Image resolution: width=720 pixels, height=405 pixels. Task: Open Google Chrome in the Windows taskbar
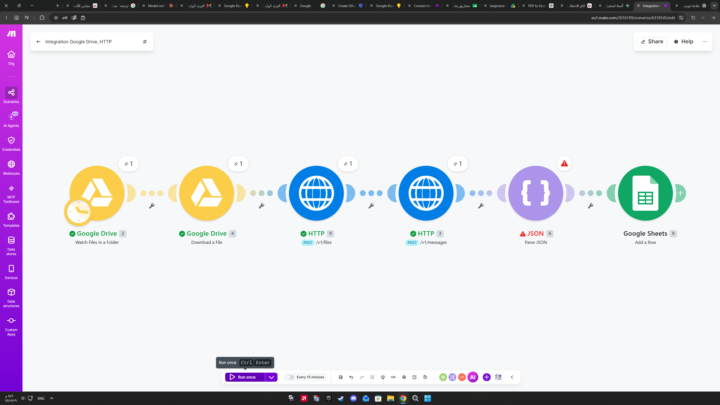pos(403,399)
